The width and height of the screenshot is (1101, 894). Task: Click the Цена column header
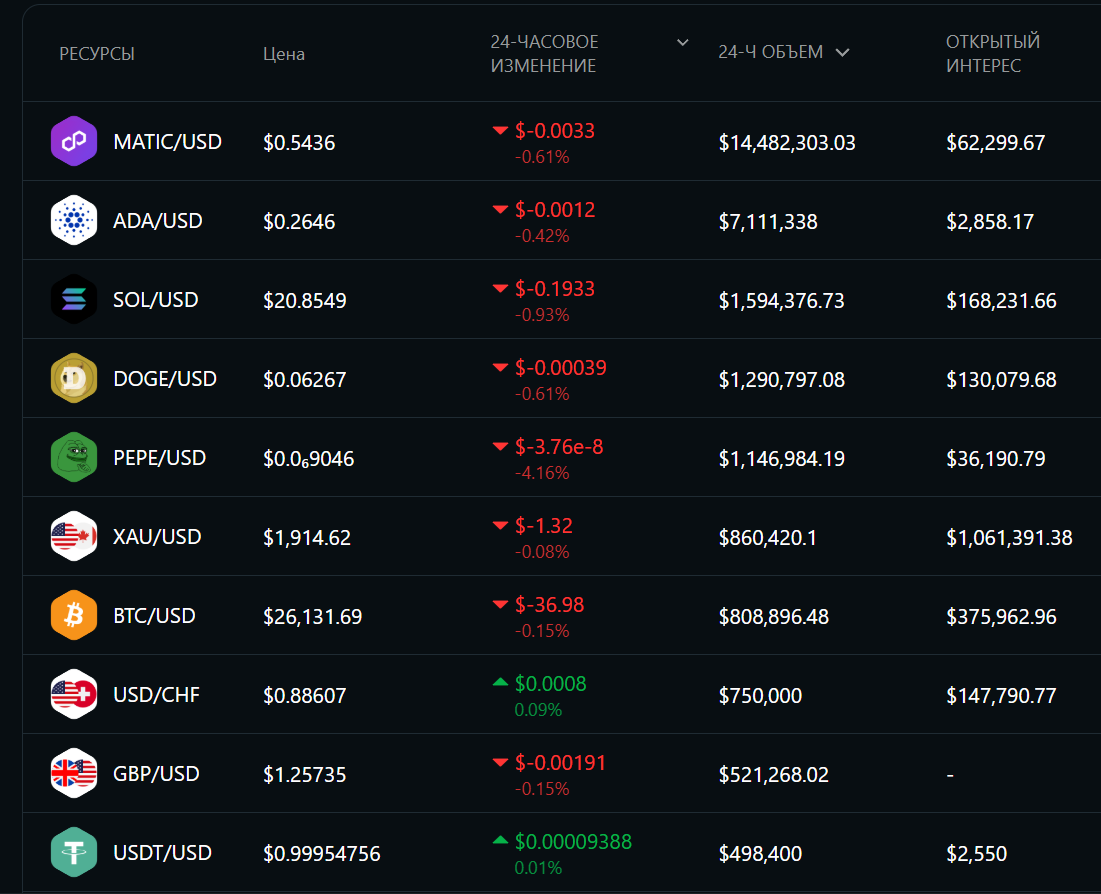coord(284,54)
